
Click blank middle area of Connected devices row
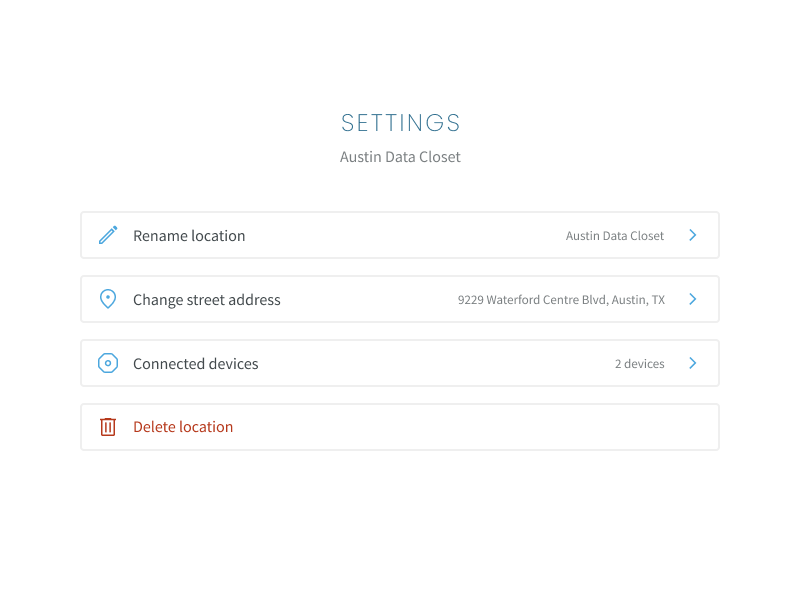(430, 364)
